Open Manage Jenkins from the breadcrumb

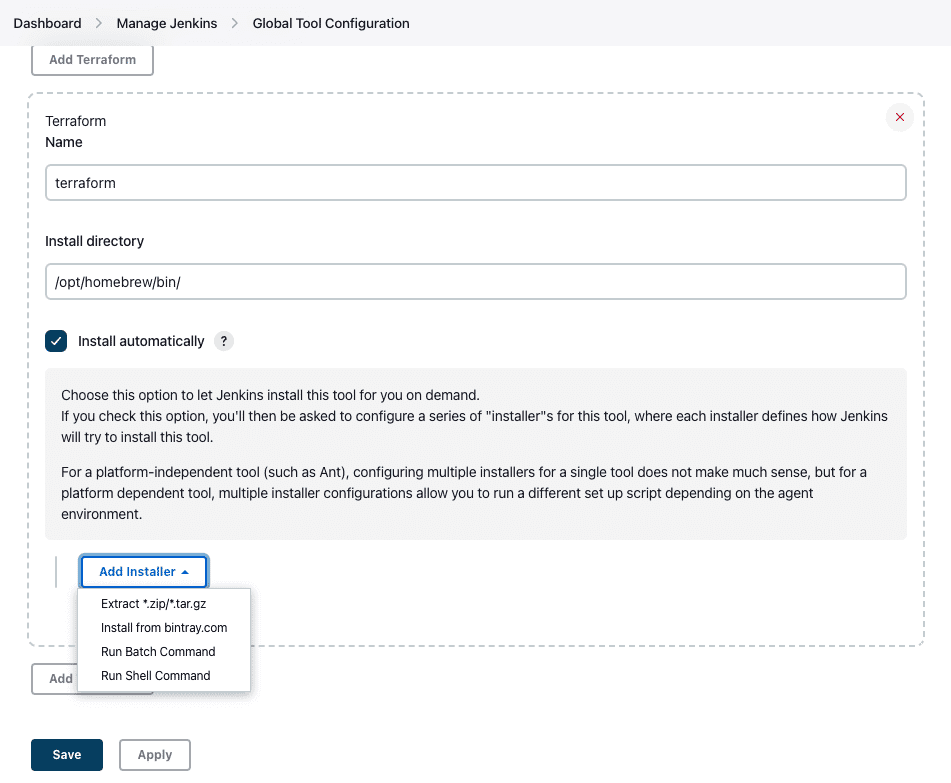coord(166,22)
